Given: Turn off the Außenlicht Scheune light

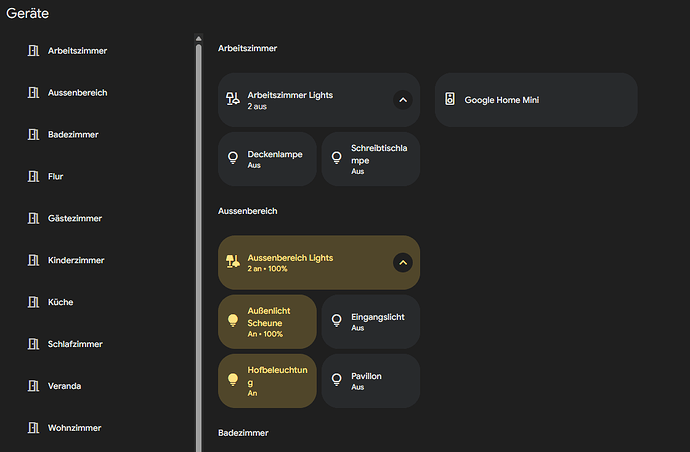Looking at the screenshot, I should tap(267, 322).
